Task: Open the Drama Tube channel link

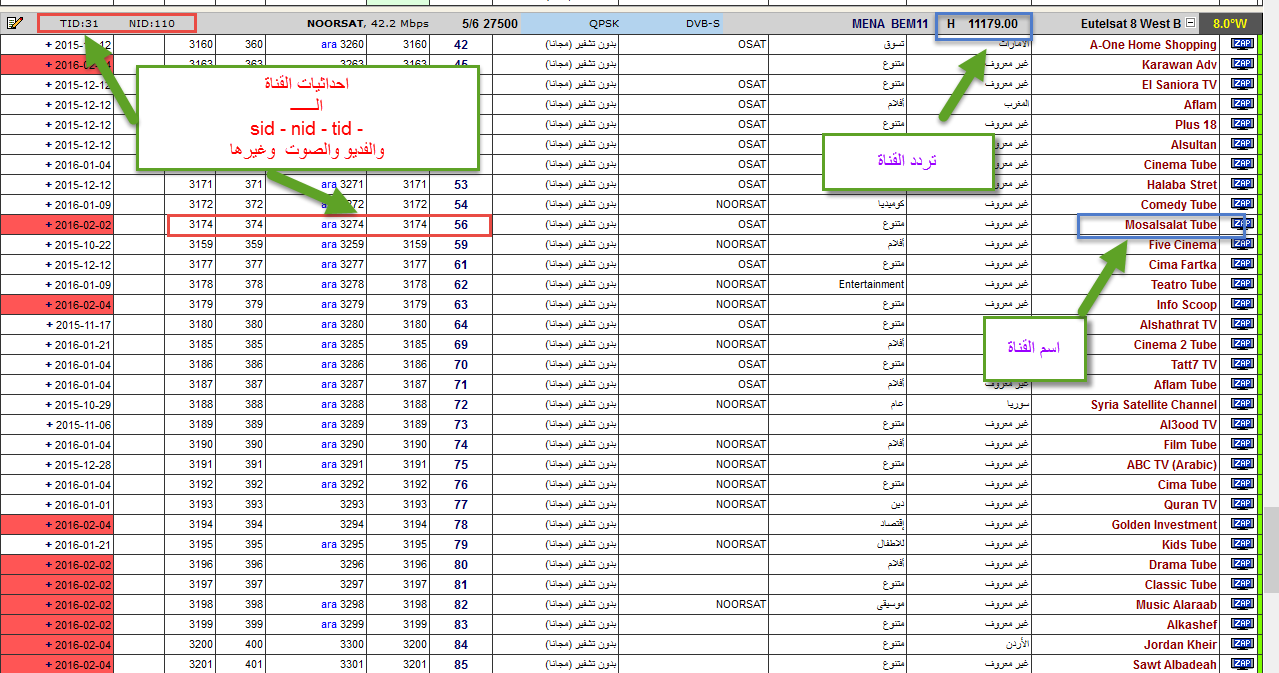Action: pyautogui.click(x=1183, y=565)
